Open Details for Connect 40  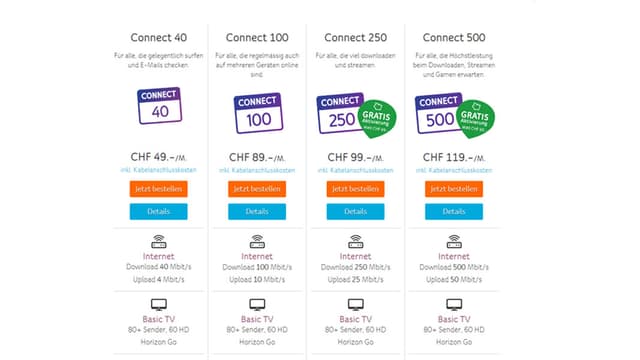158,211
